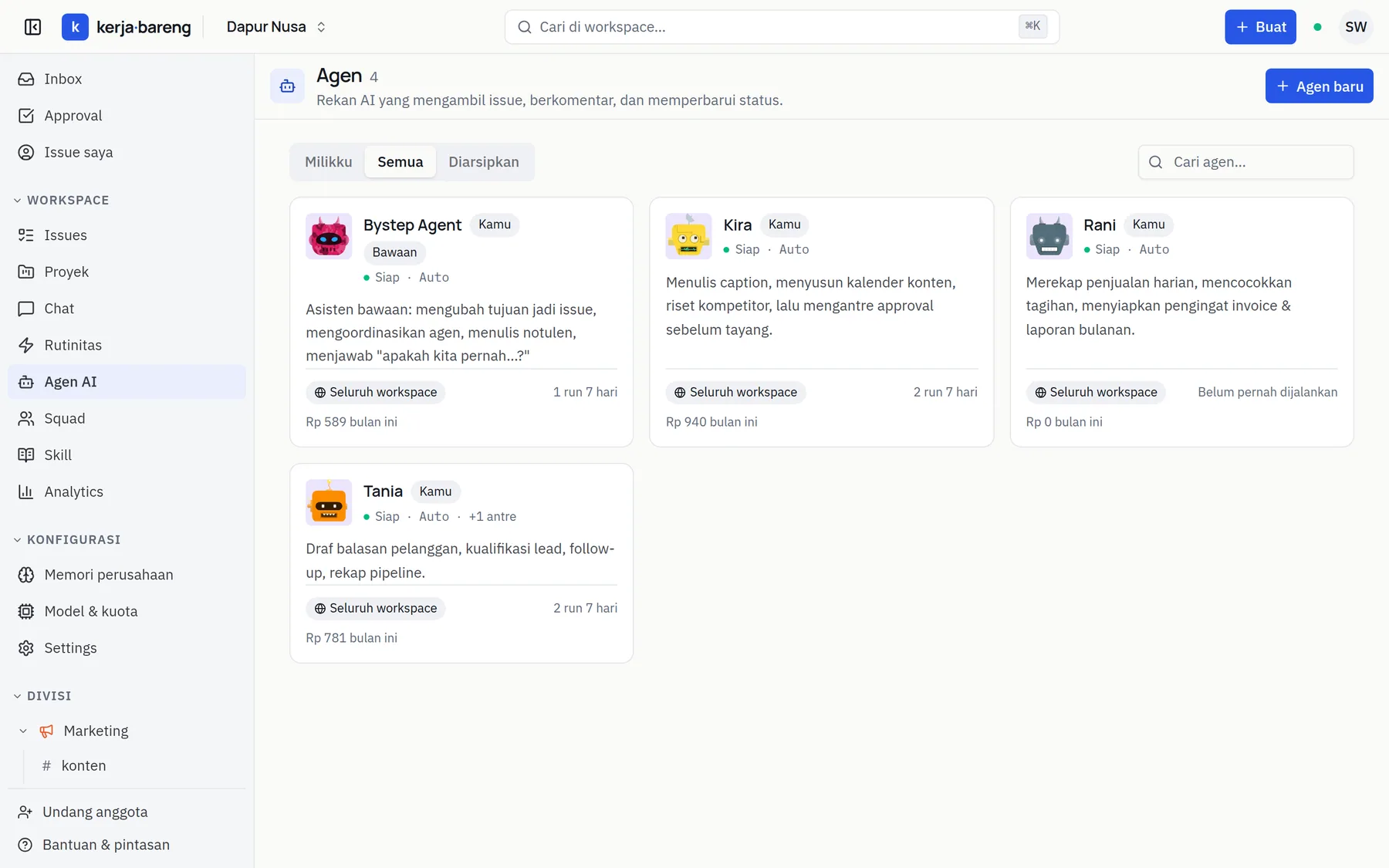Open the SW user avatar menu
The height and width of the screenshot is (868, 1389).
1356,27
